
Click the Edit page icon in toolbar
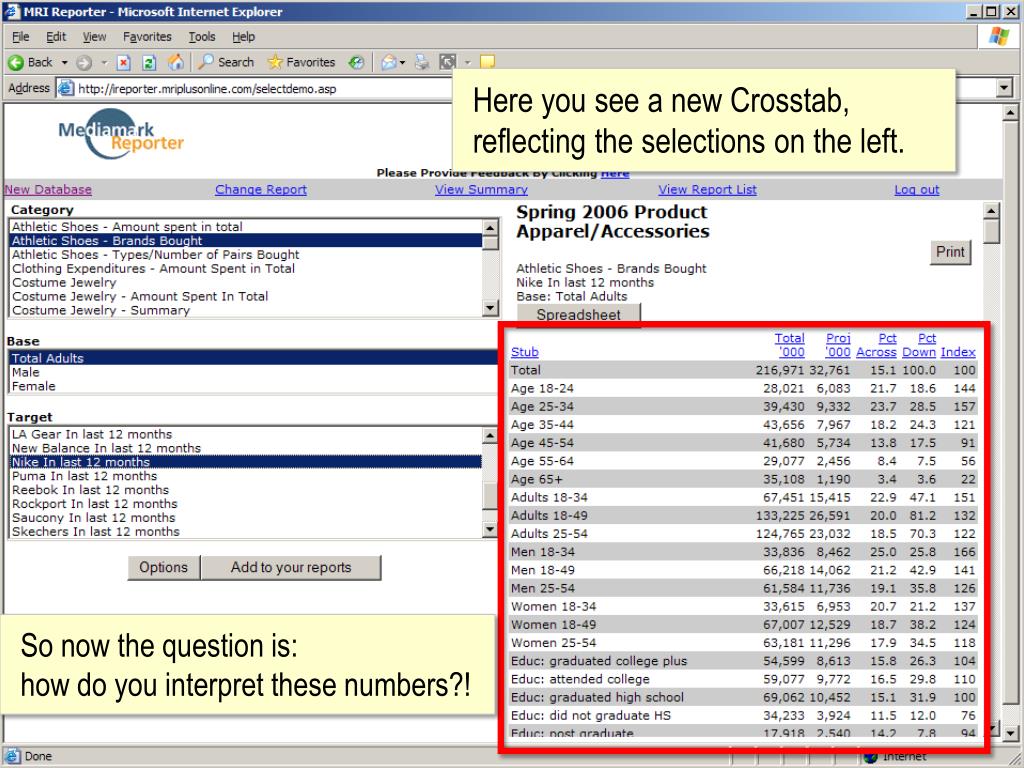click(448, 63)
